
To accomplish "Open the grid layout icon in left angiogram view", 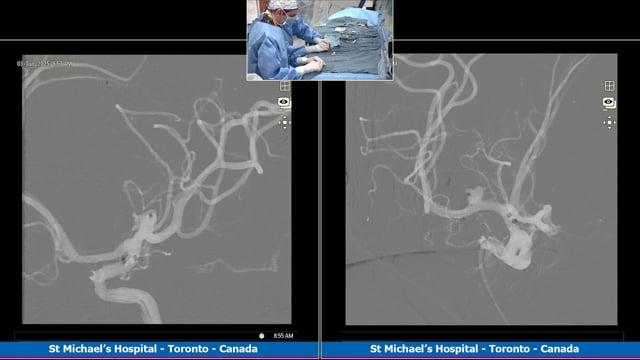I will 285,86.
